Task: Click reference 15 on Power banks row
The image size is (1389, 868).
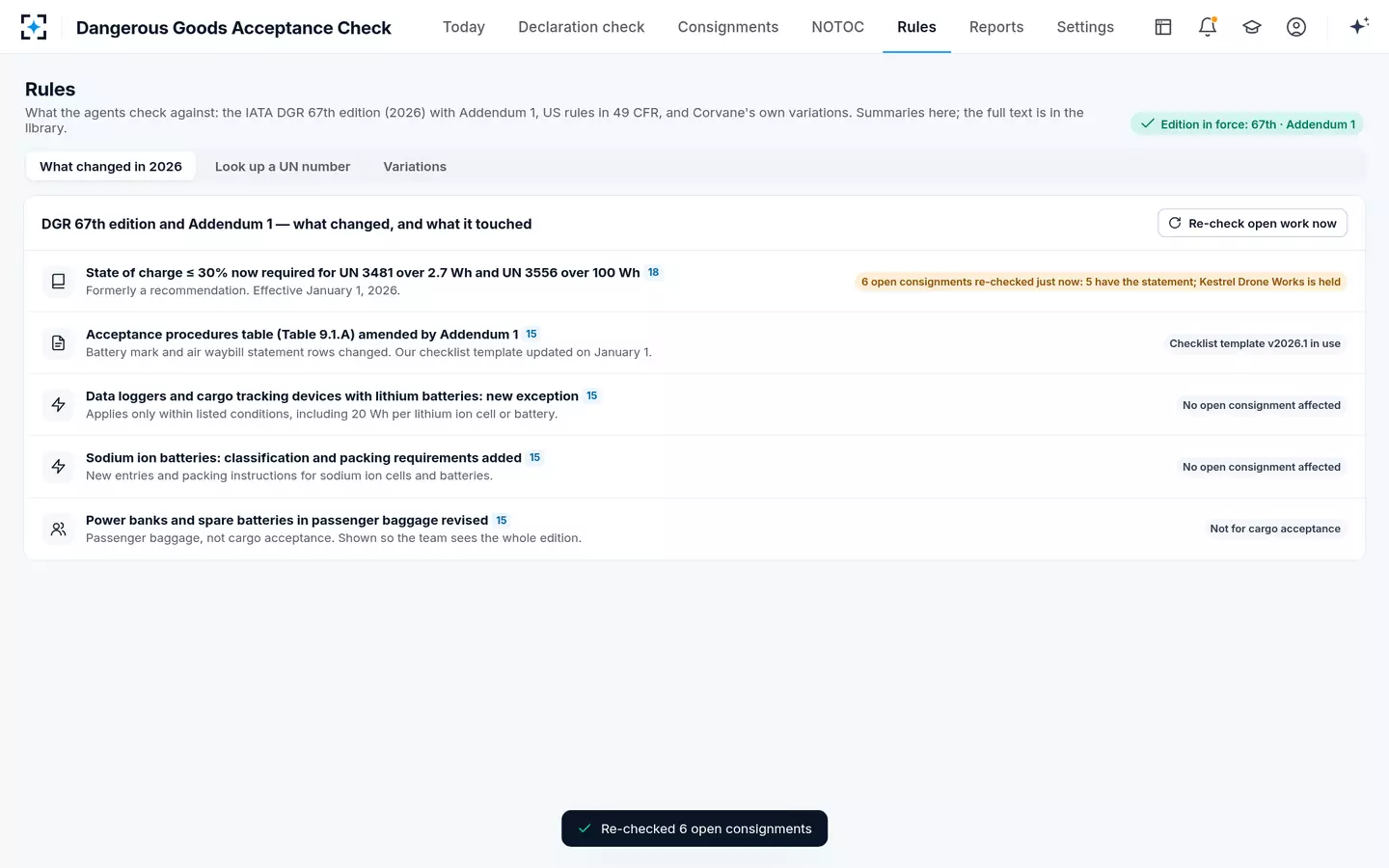Action: click(x=502, y=521)
